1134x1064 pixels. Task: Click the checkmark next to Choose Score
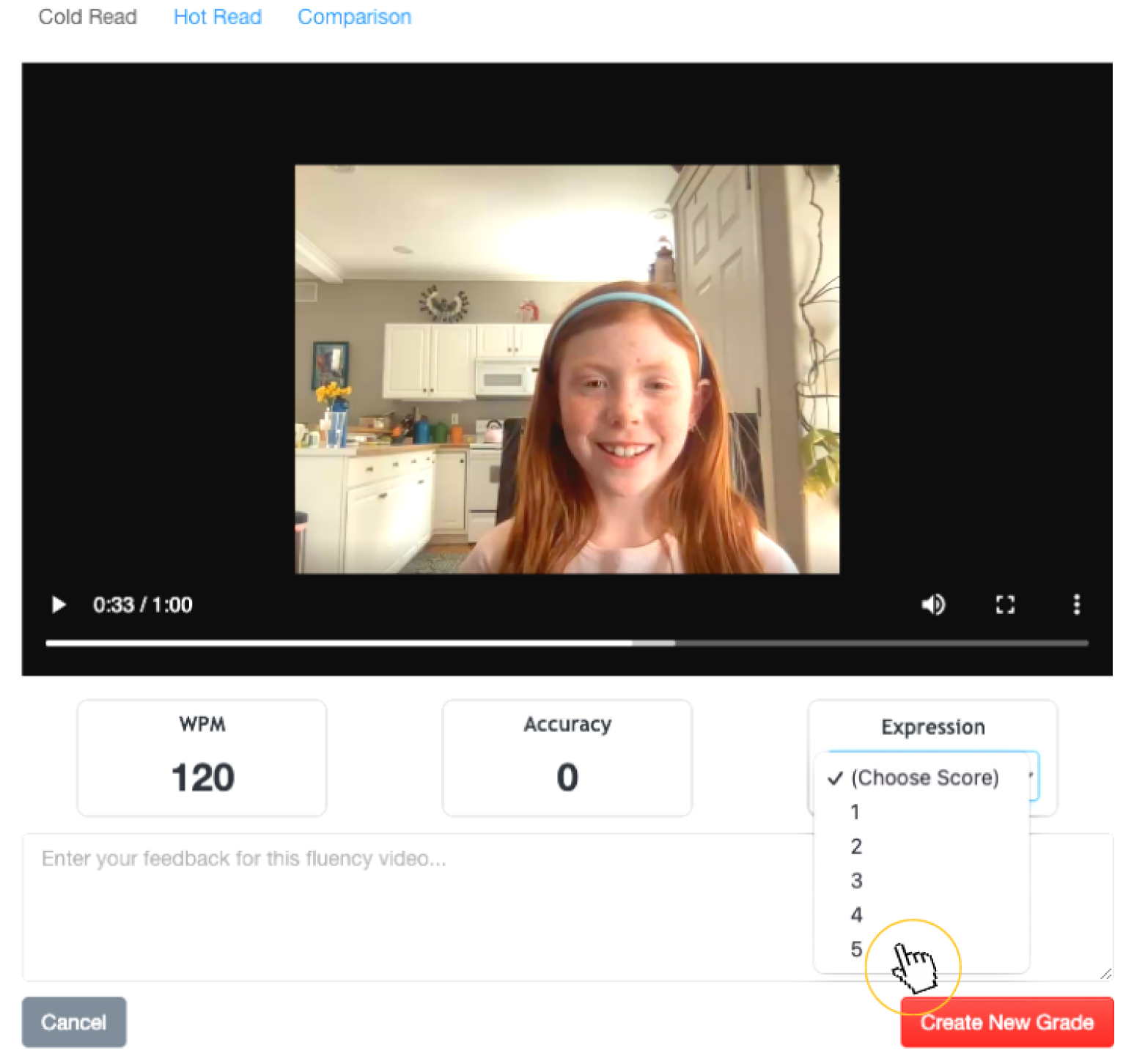834,779
